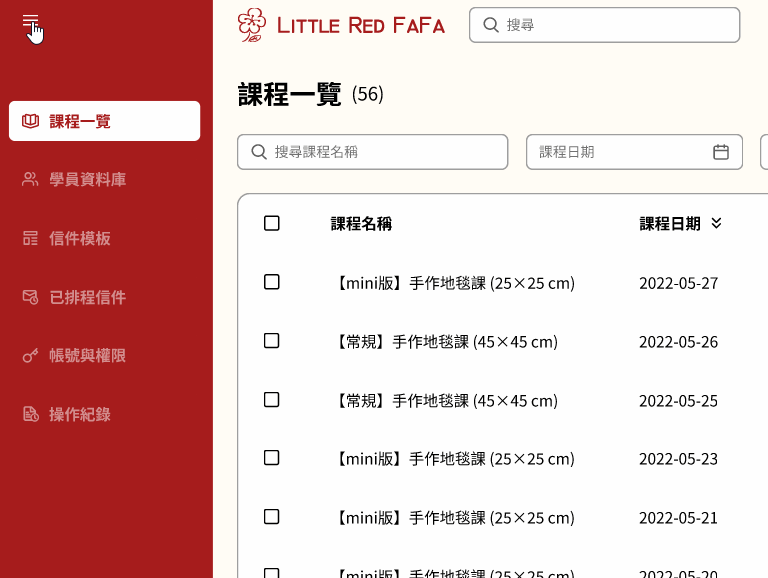Image resolution: width=768 pixels, height=578 pixels.
Task: Click the 操作紀錄 log icon
Action: click(x=30, y=414)
